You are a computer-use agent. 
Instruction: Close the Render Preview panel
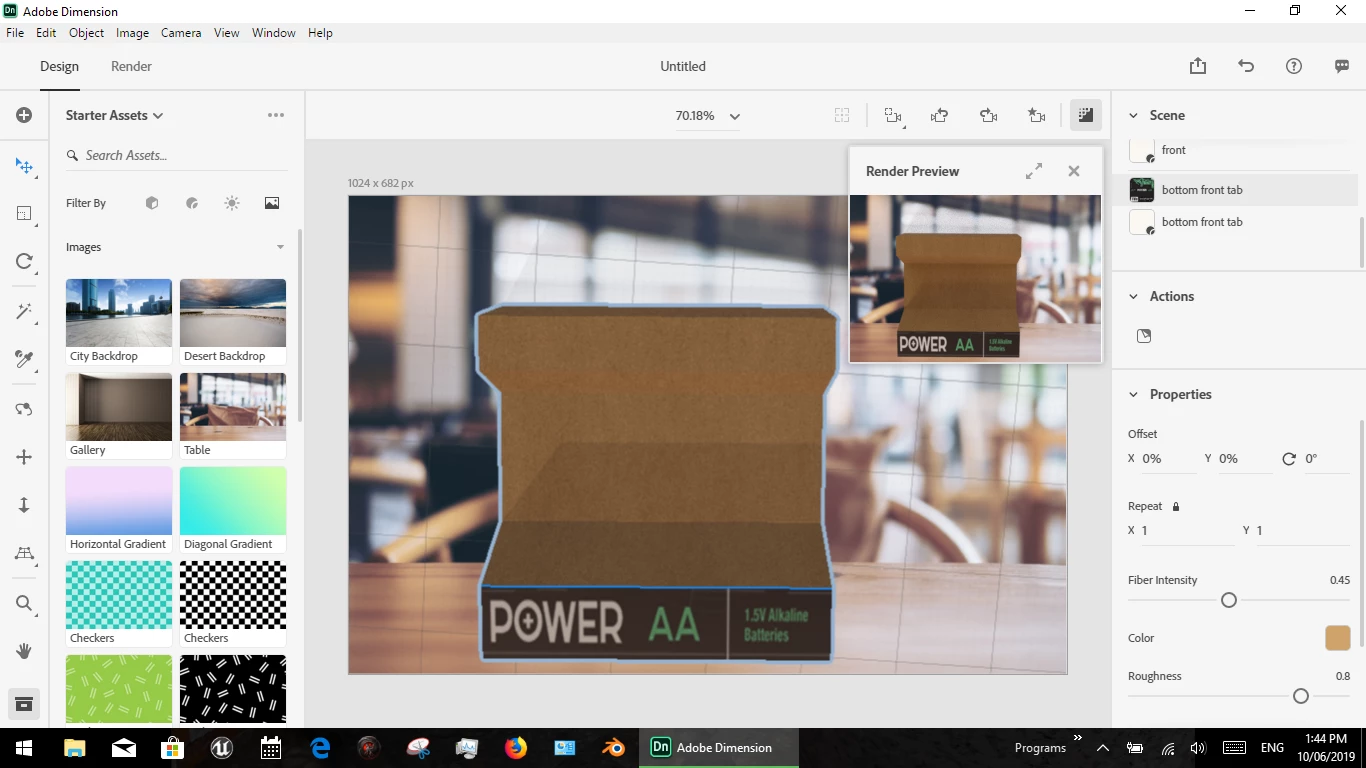tap(1074, 171)
